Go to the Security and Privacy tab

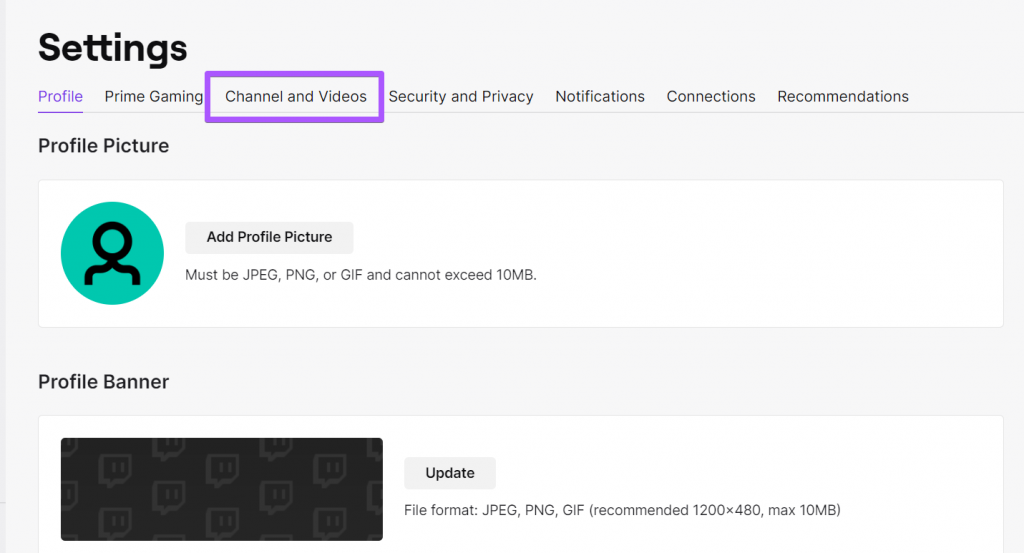[460, 97]
